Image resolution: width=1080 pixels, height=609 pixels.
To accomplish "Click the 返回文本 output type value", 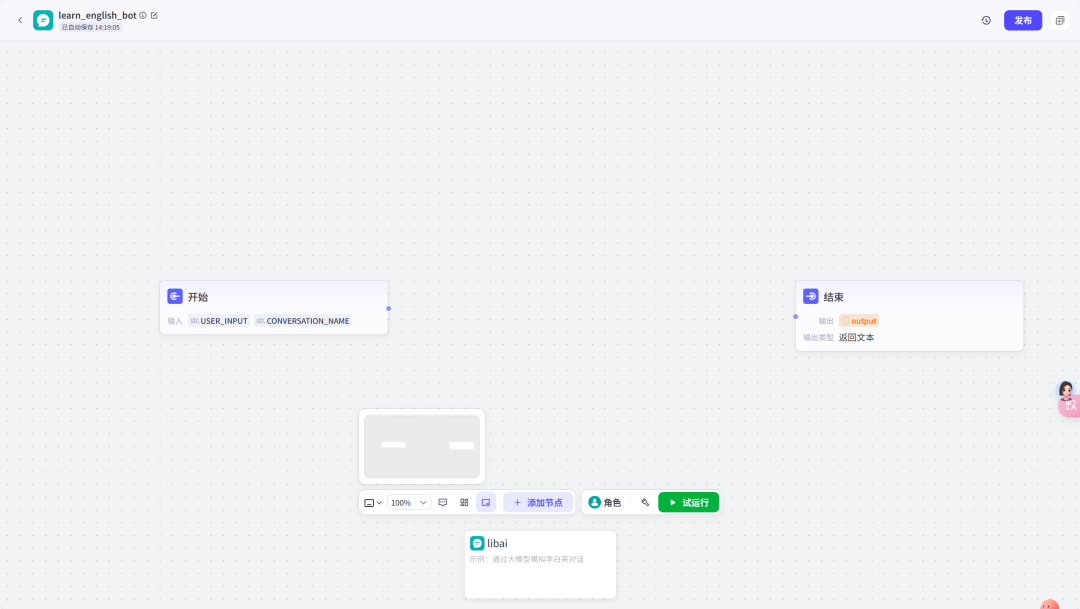I will (856, 337).
